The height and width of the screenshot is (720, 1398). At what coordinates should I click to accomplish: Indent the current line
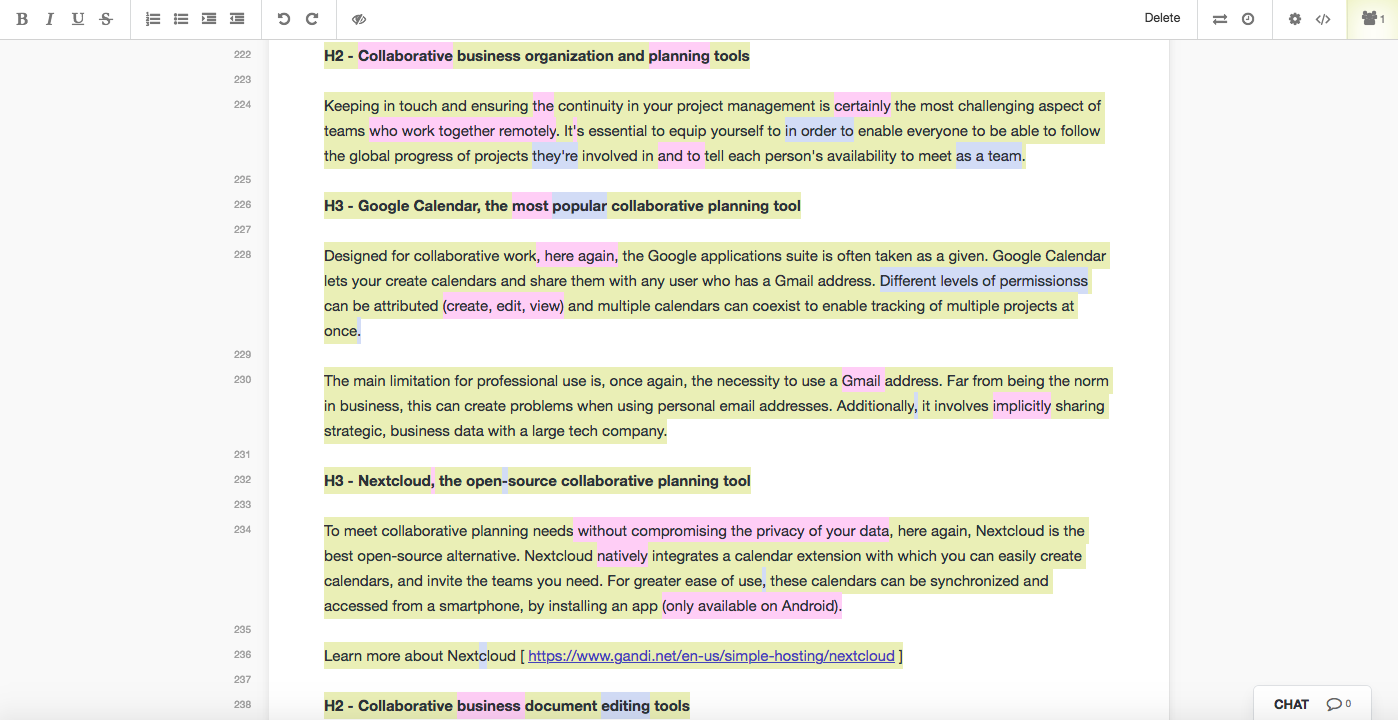[209, 19]
